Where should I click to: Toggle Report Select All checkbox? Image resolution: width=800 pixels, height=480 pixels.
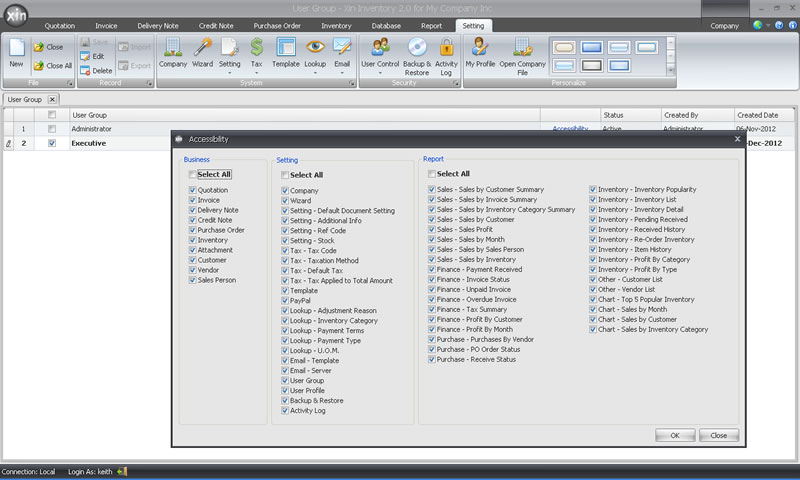(x=432, y=174)
